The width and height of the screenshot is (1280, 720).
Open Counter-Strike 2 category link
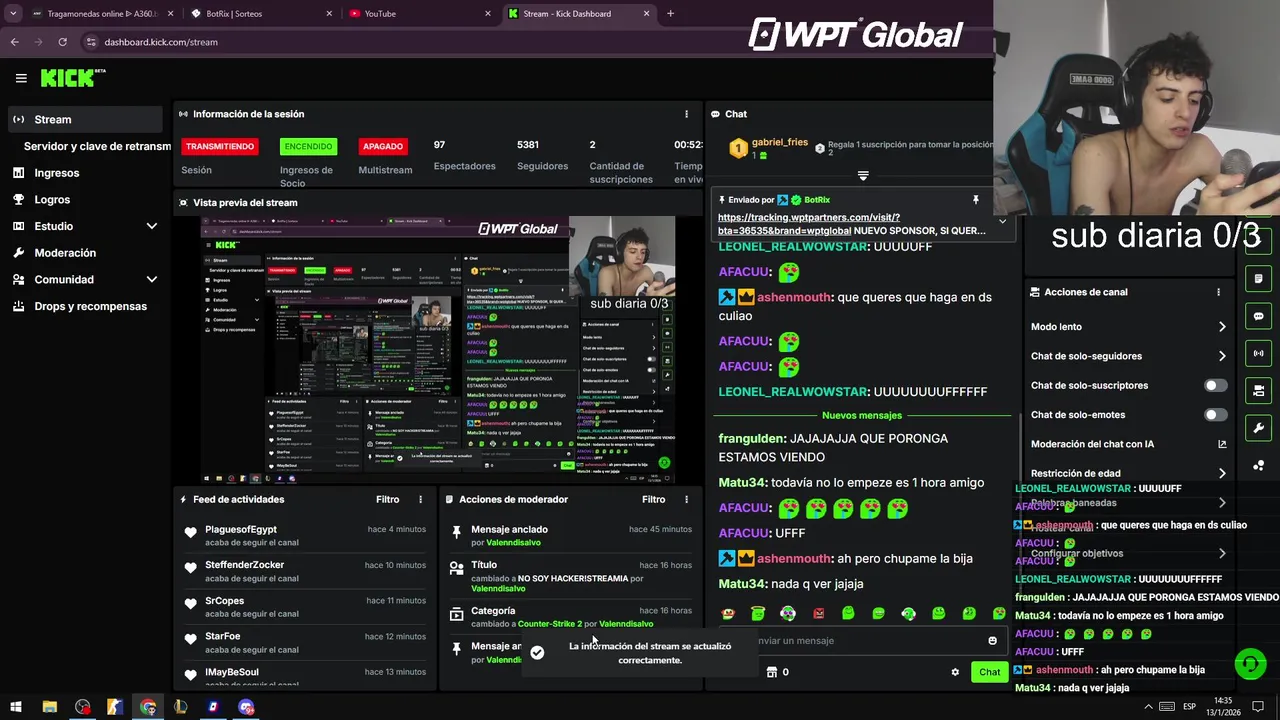(x=549, y=624)
